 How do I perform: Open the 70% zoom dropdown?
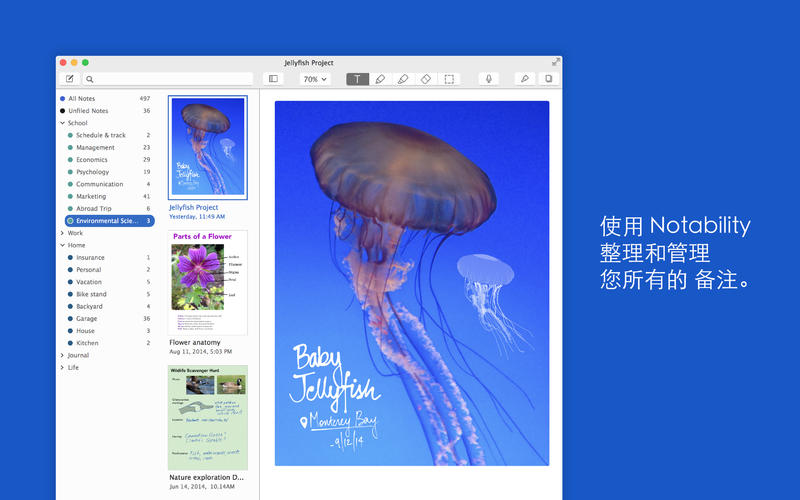click(x=315, y=79)
